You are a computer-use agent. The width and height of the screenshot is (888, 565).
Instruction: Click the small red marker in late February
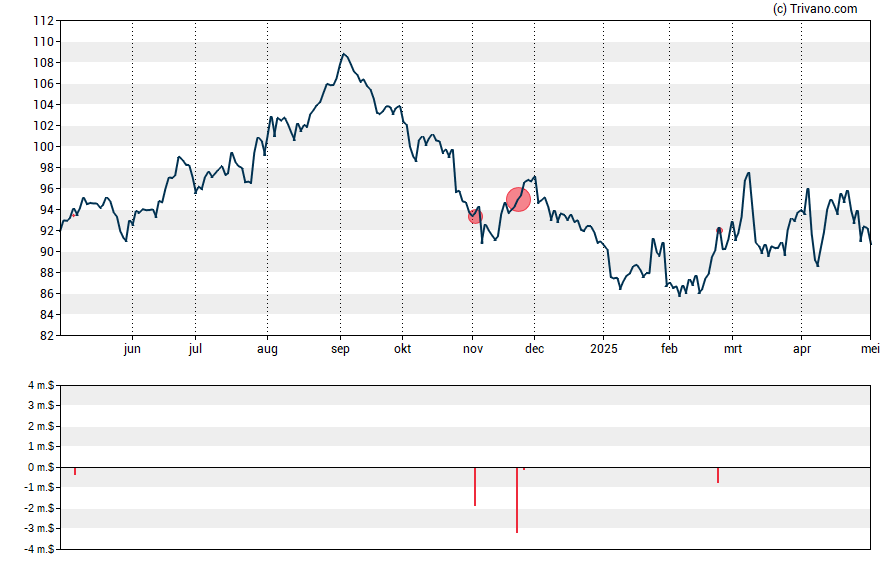tap(719, 230)
